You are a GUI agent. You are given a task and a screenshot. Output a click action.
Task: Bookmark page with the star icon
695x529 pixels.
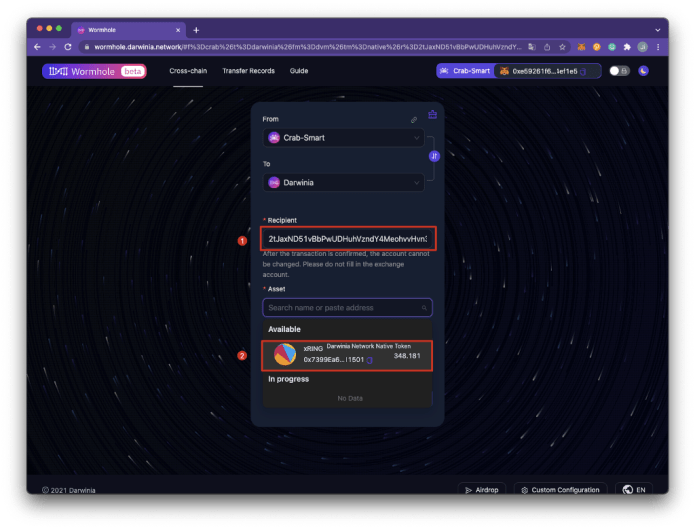tap(562, 47)
